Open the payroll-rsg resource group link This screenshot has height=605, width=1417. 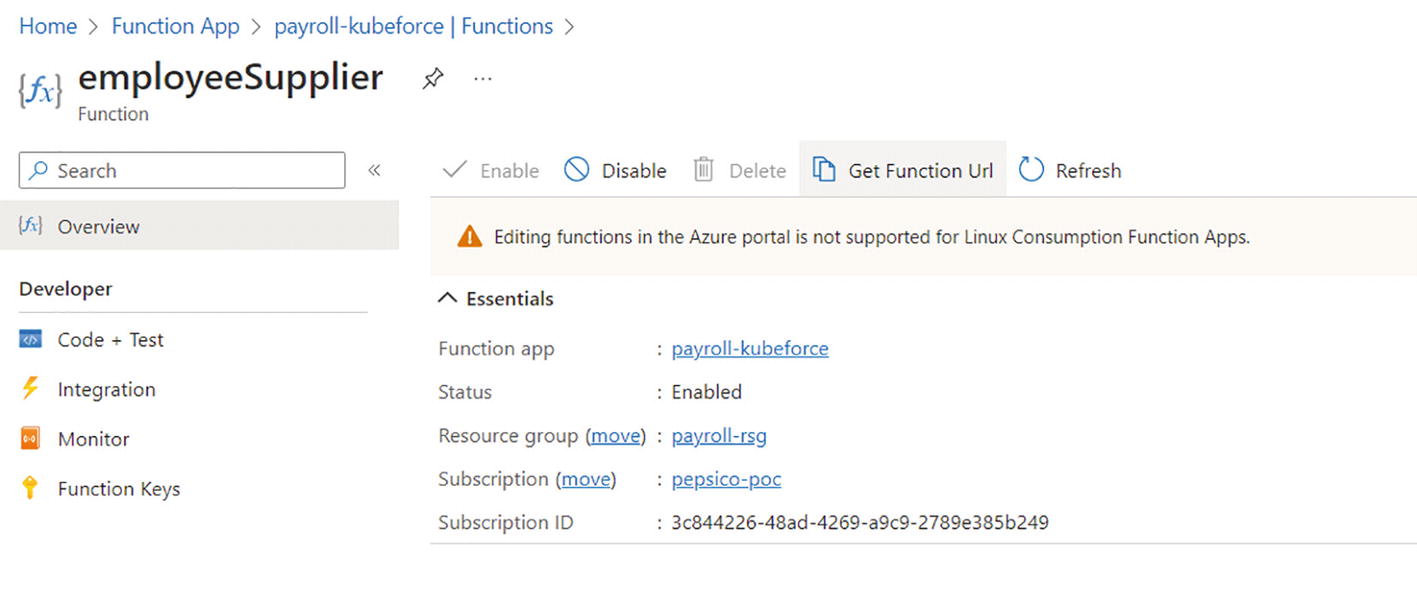tap(719, 436)
